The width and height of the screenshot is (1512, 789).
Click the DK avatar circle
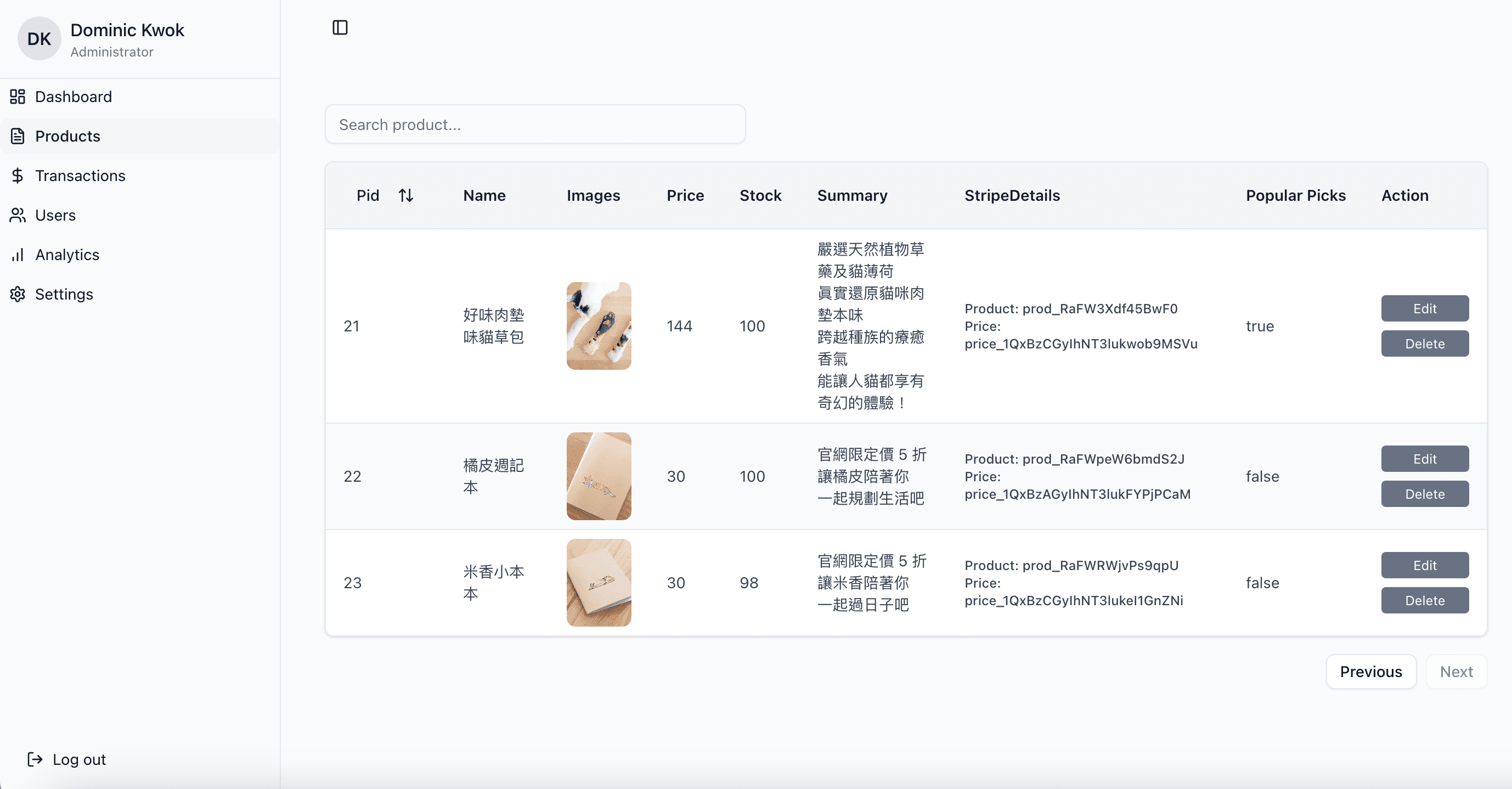[x=39, y=39]
